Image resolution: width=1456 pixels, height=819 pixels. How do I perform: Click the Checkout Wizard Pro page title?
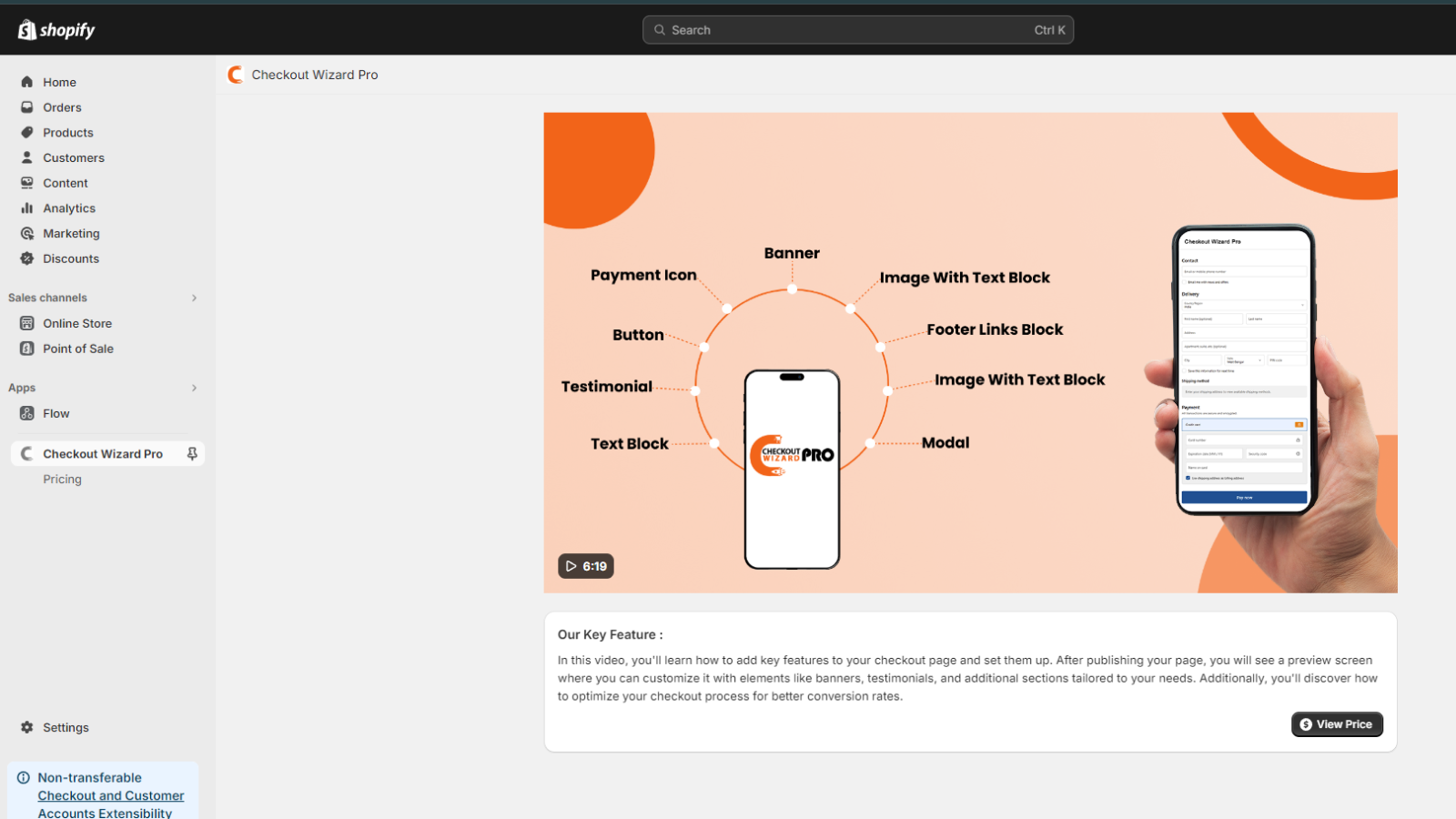pyautogui.click(x=315, y=75)
